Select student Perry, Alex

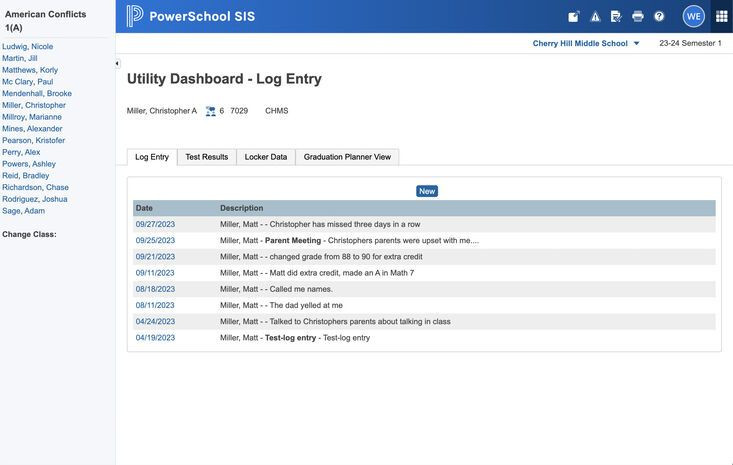21,152
